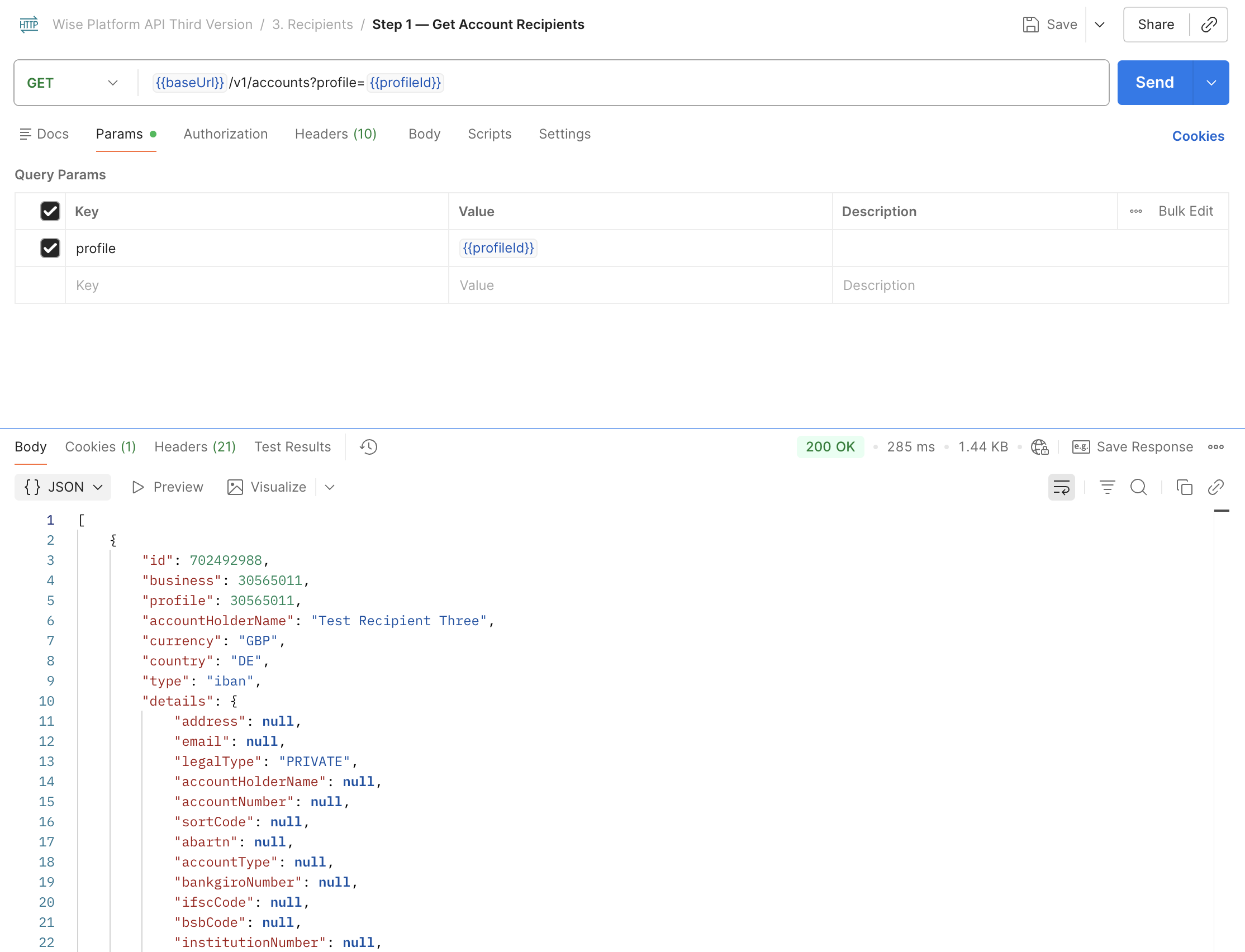Click the Save disk icon
This screenshot has height=952, width=1245.
tap(1030, 25)
